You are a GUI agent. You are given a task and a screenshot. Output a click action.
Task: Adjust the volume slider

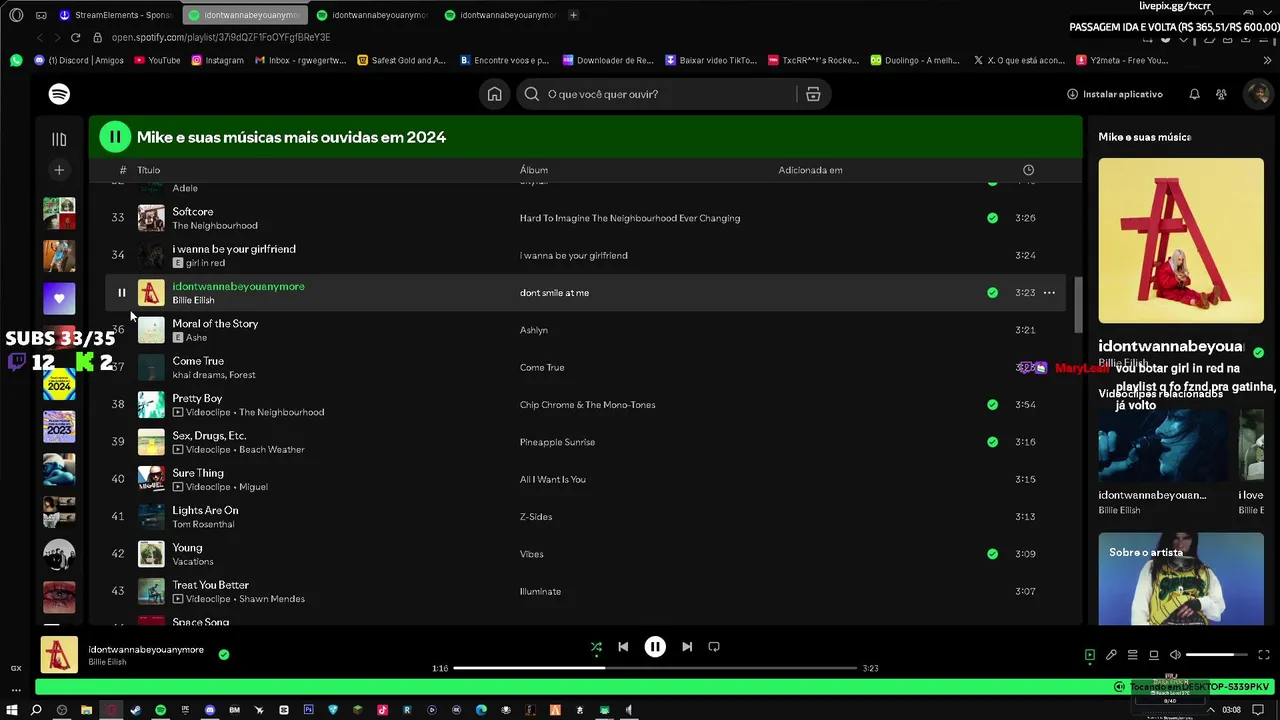pyautogui.click(x=1216, y=655)
